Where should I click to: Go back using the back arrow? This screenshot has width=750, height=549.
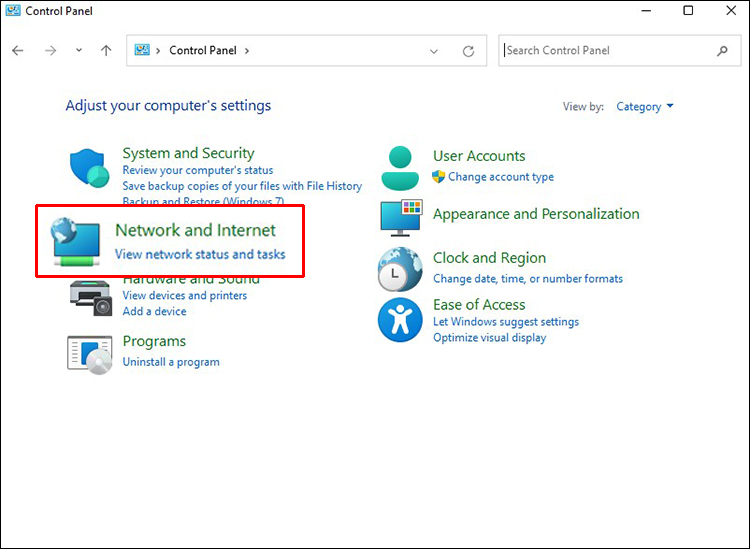click(18, 50)
